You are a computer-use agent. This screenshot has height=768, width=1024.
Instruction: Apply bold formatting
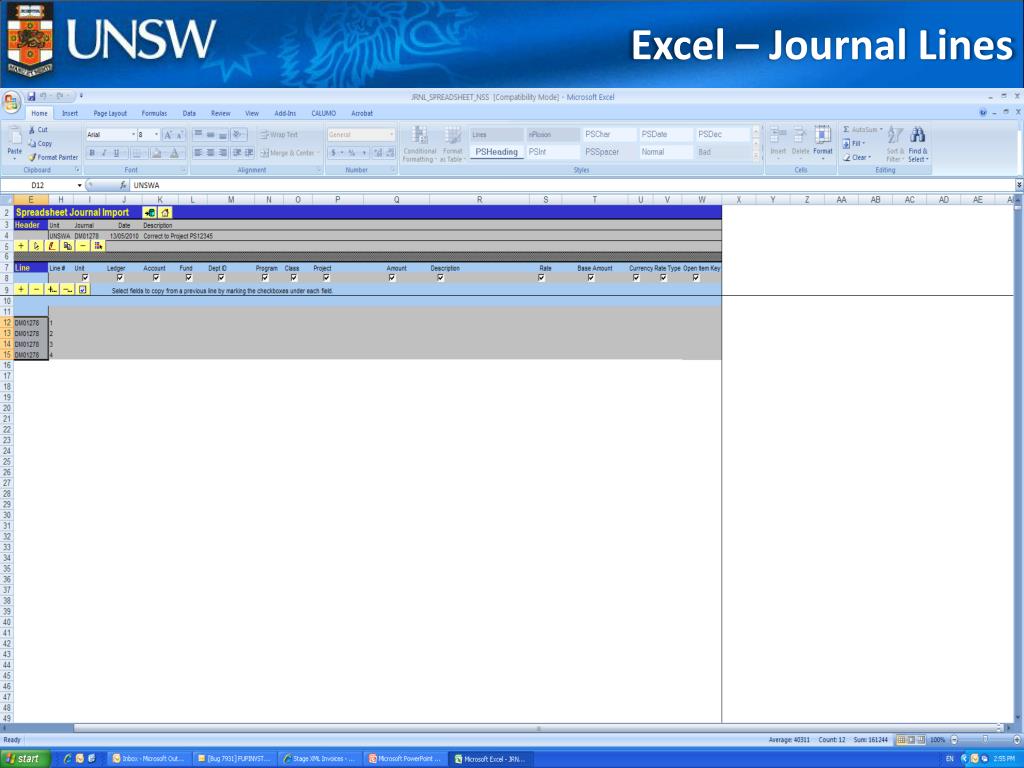tap(92, 153)
